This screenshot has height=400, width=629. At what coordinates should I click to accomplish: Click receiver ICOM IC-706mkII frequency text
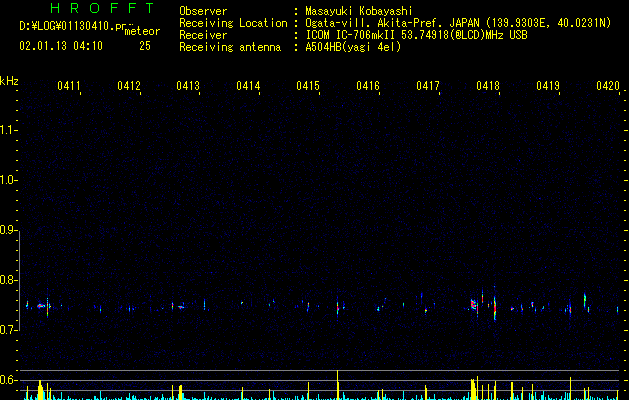tap(416, 35)
